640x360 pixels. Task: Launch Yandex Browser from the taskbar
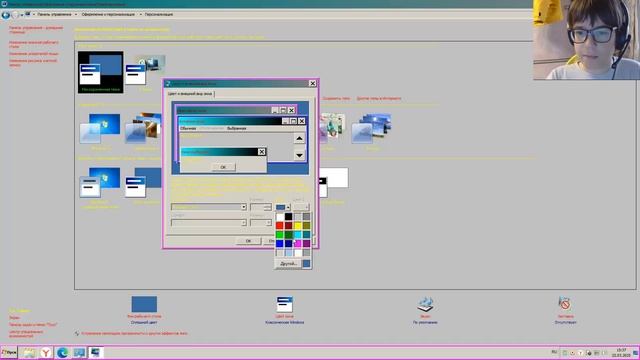pos(46,352)
